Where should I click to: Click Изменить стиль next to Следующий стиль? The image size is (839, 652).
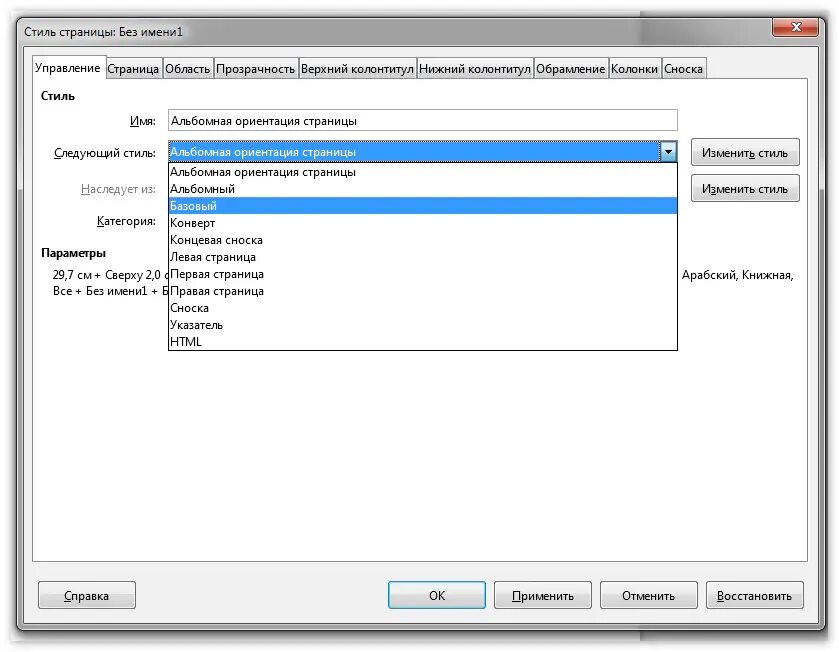click(x=745, y=153)
